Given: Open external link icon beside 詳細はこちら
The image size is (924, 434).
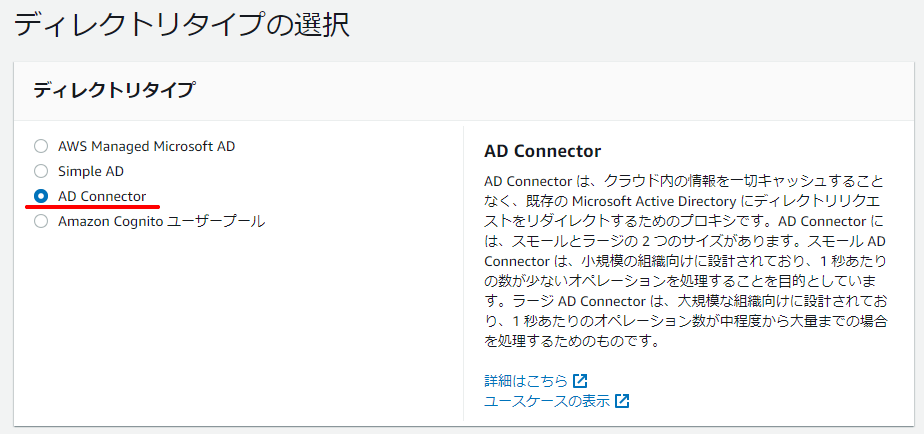Looking at the screenshot, I should pyautogui.click(x=580, y=380).
